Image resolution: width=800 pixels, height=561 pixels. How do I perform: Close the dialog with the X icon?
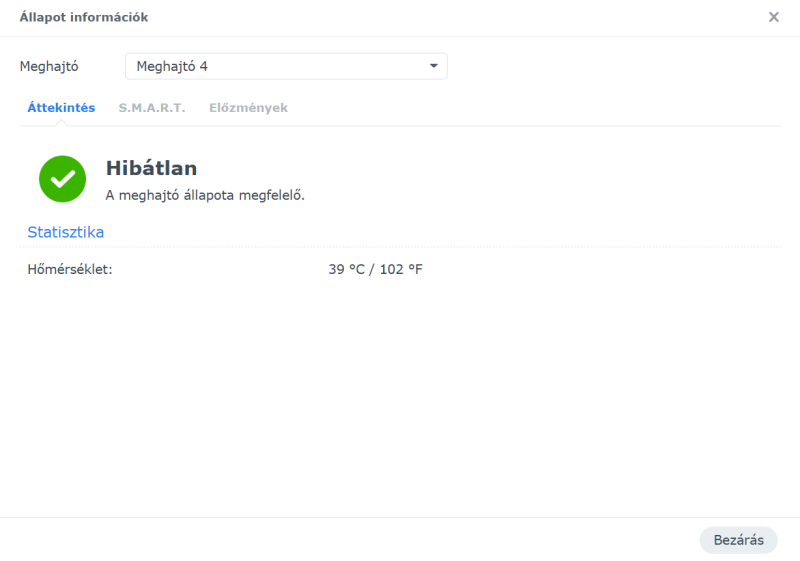(773, 17)
